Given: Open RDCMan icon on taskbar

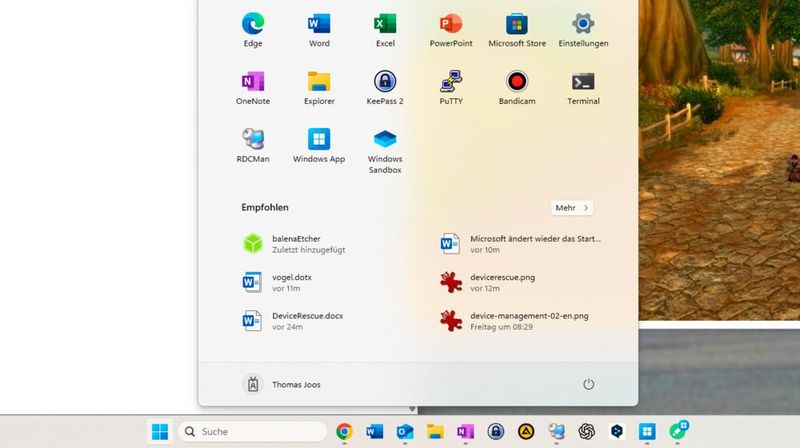Looking at the screenshot, I should [x=556, y=432].
